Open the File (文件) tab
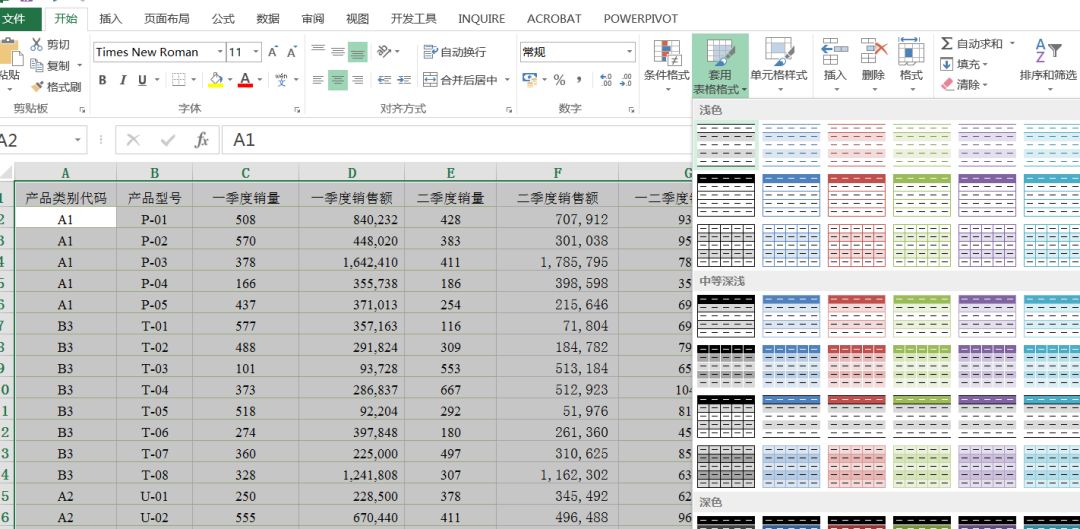Image resolution: width=1080 pixels, height=529 pixels. click(15, 19)
